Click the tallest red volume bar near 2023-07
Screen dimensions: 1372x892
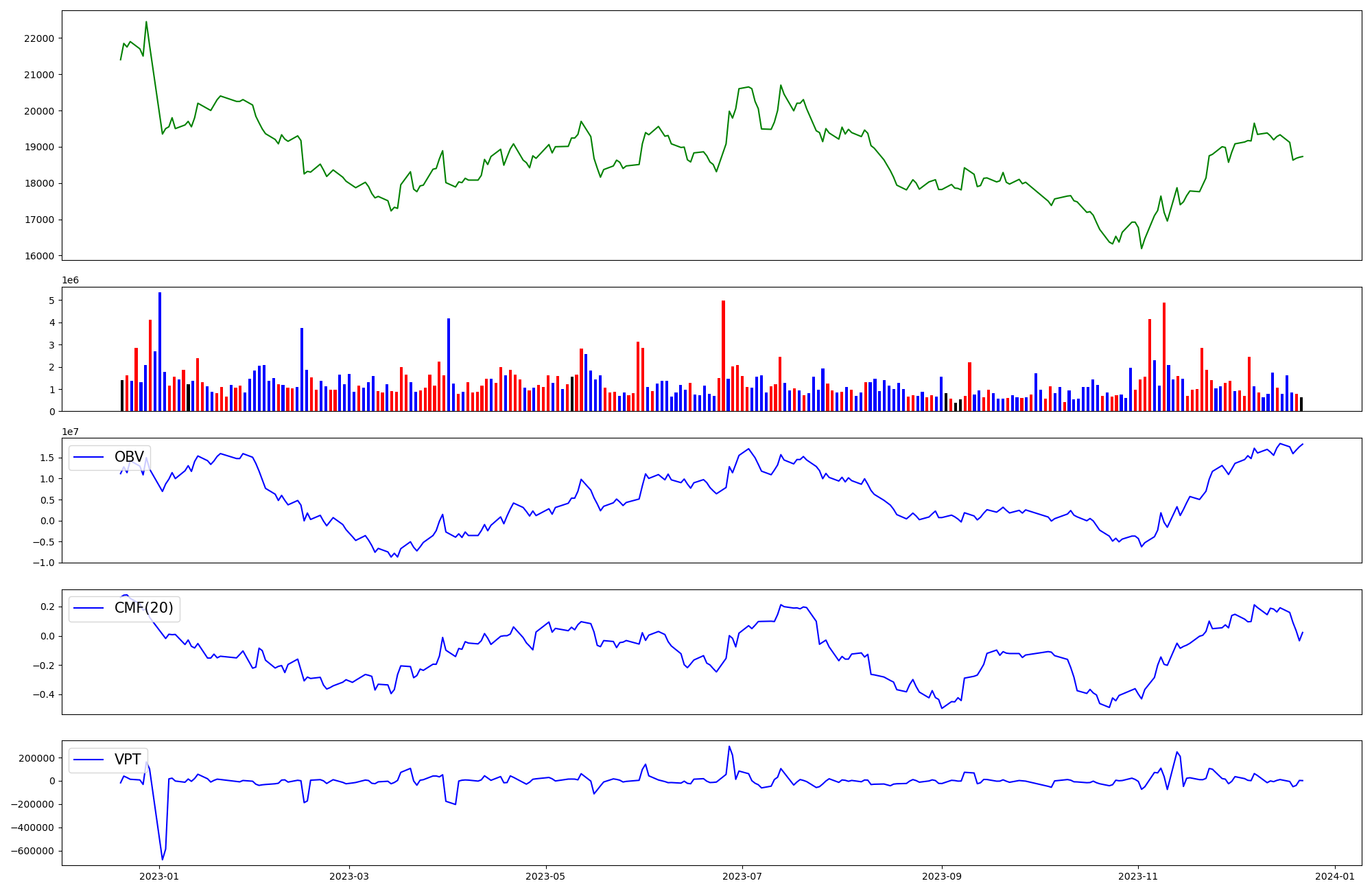point(723,355)
